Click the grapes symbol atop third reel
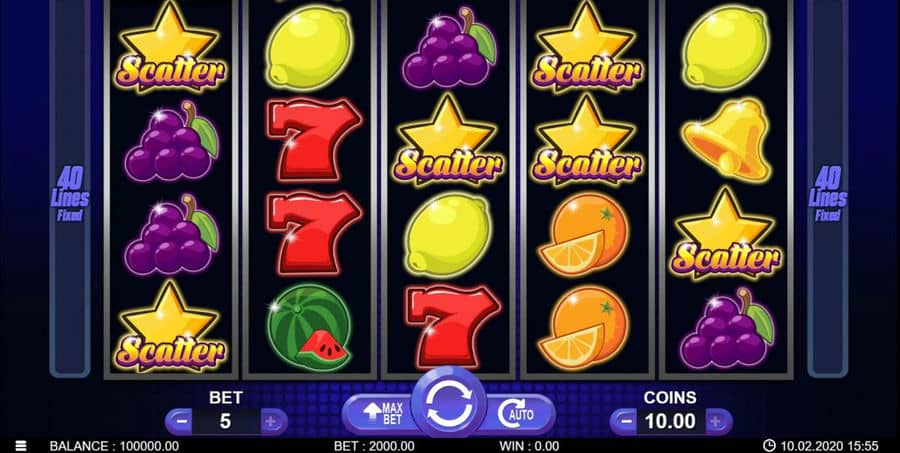Viewport: 900px width, 453px height. (449, 47)
